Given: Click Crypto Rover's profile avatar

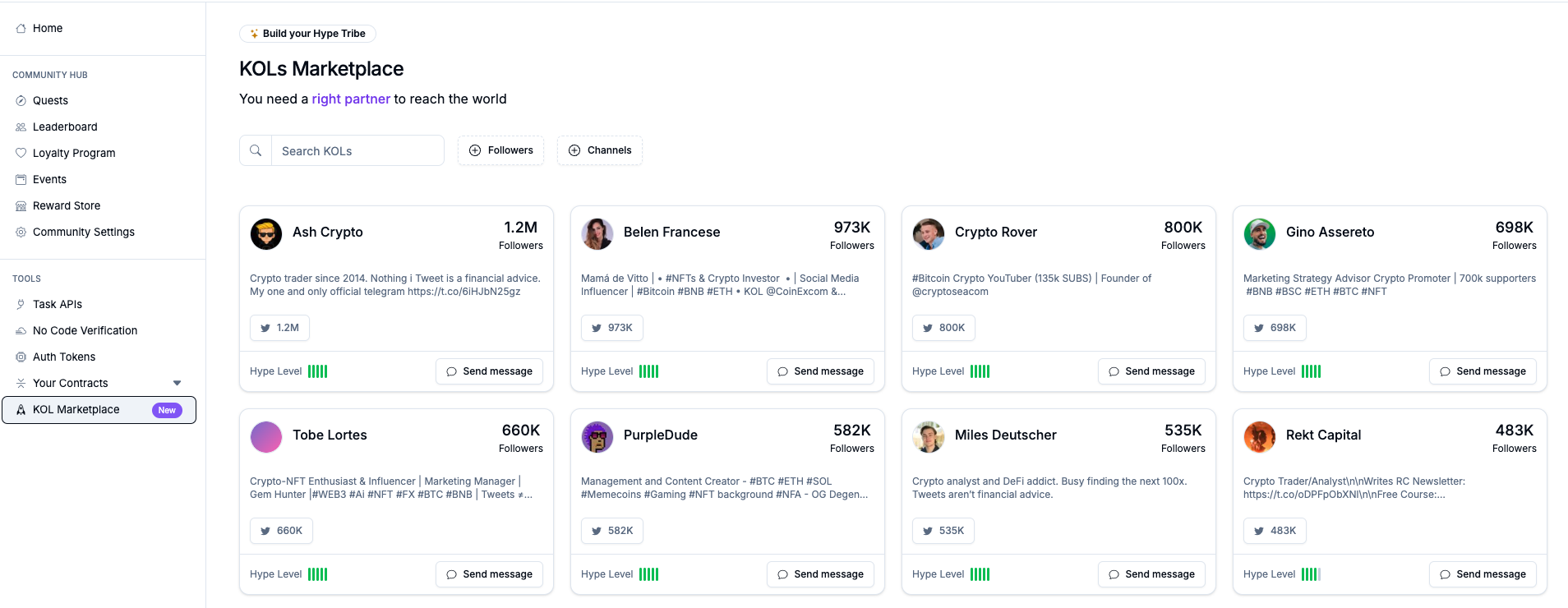Looking at the screenshot, I should click(x=929, y=233).
